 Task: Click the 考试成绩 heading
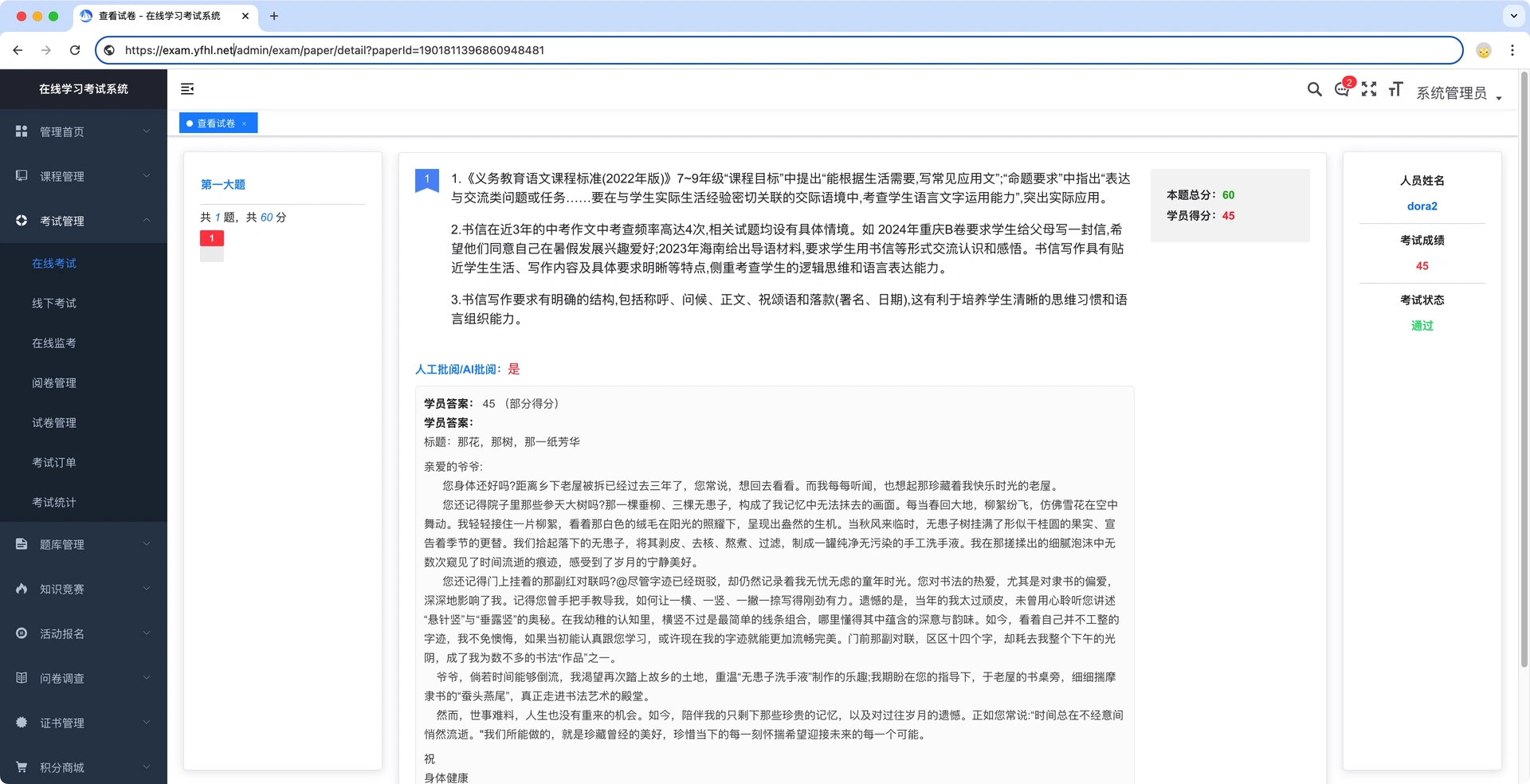point(1422,241)
